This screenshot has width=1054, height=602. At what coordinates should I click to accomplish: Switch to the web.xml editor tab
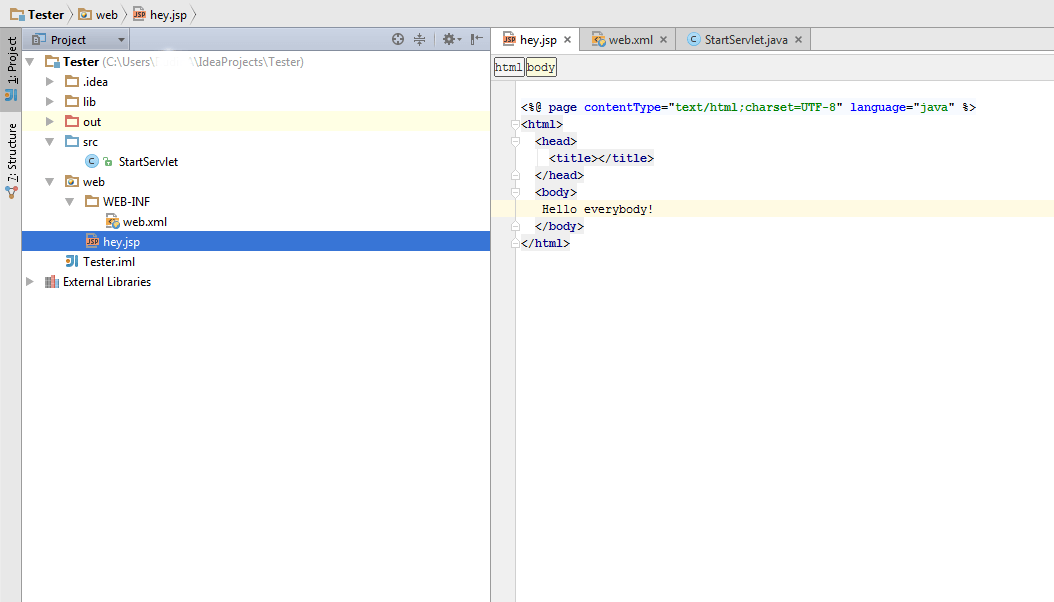(x=630, y=40)
